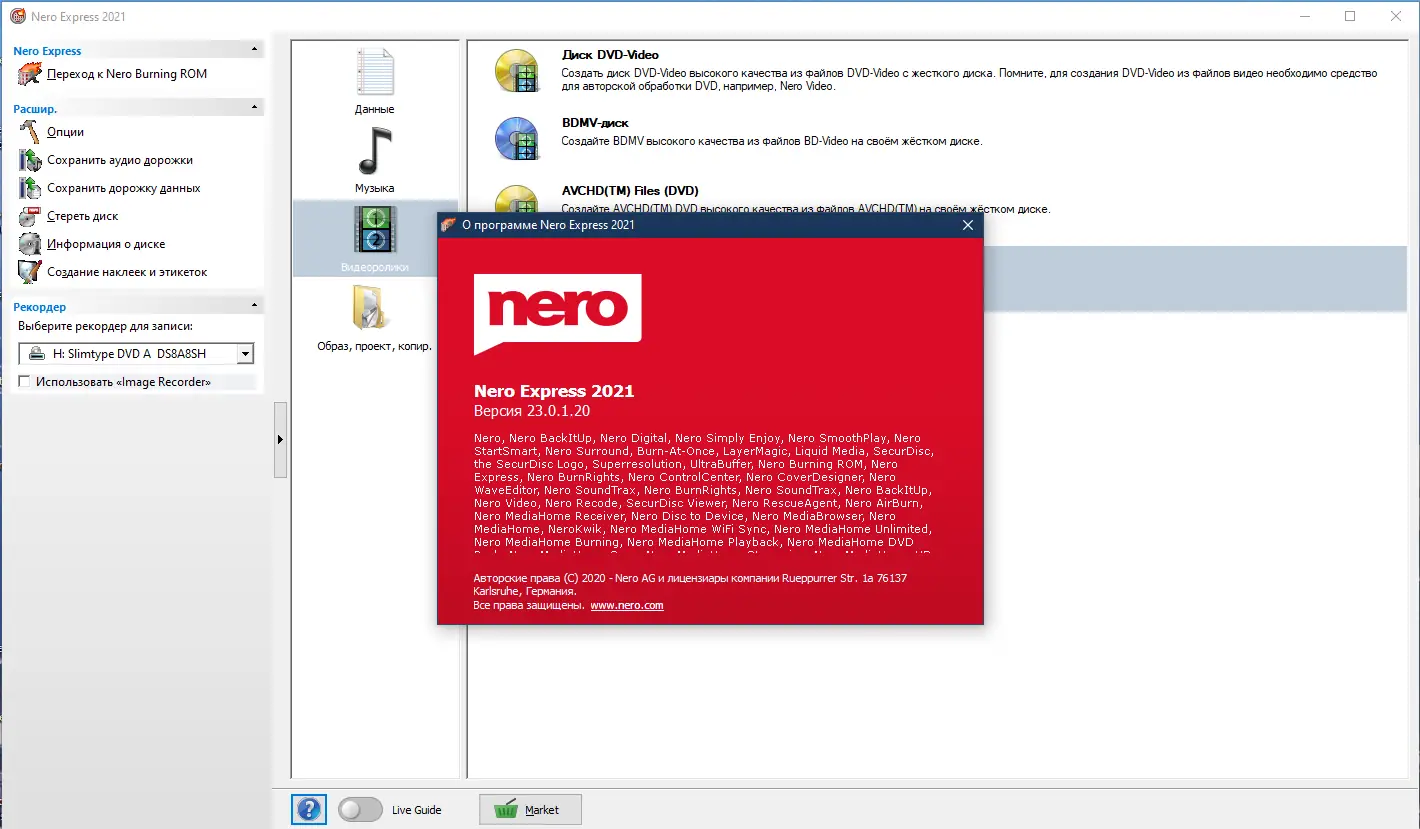1420x829 pixels.
Task: Click the Стереть диск tool icon
Action: pyautogui.click(x=29, y=216)
